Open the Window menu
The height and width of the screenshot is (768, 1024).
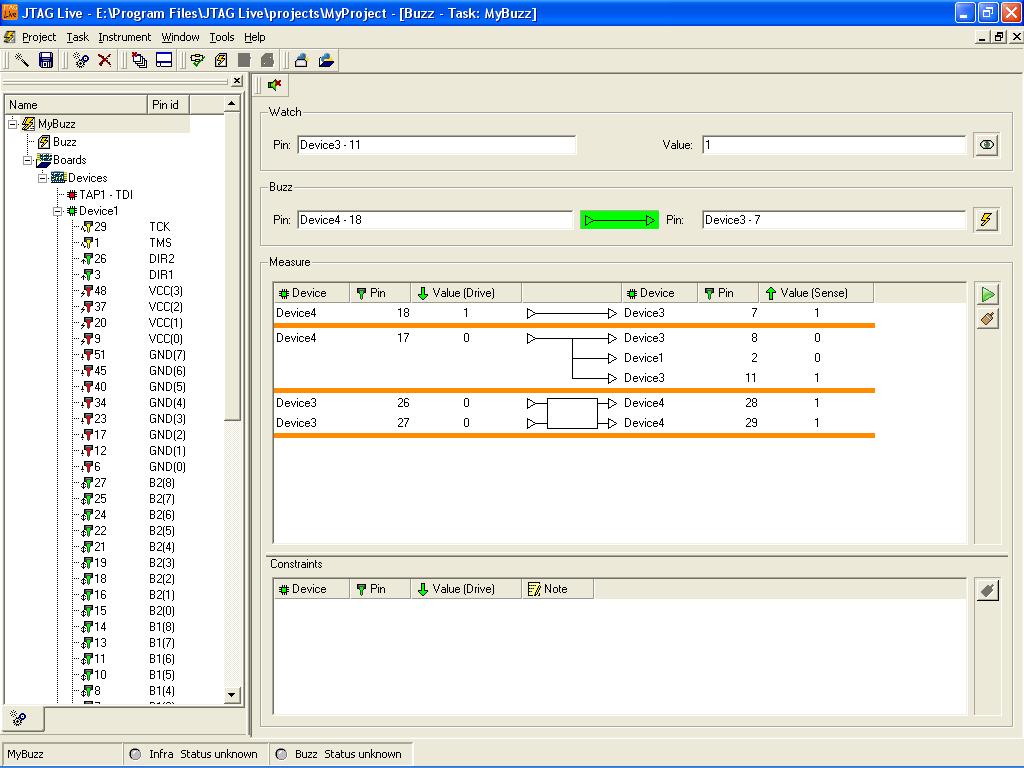tap(180, 37)
